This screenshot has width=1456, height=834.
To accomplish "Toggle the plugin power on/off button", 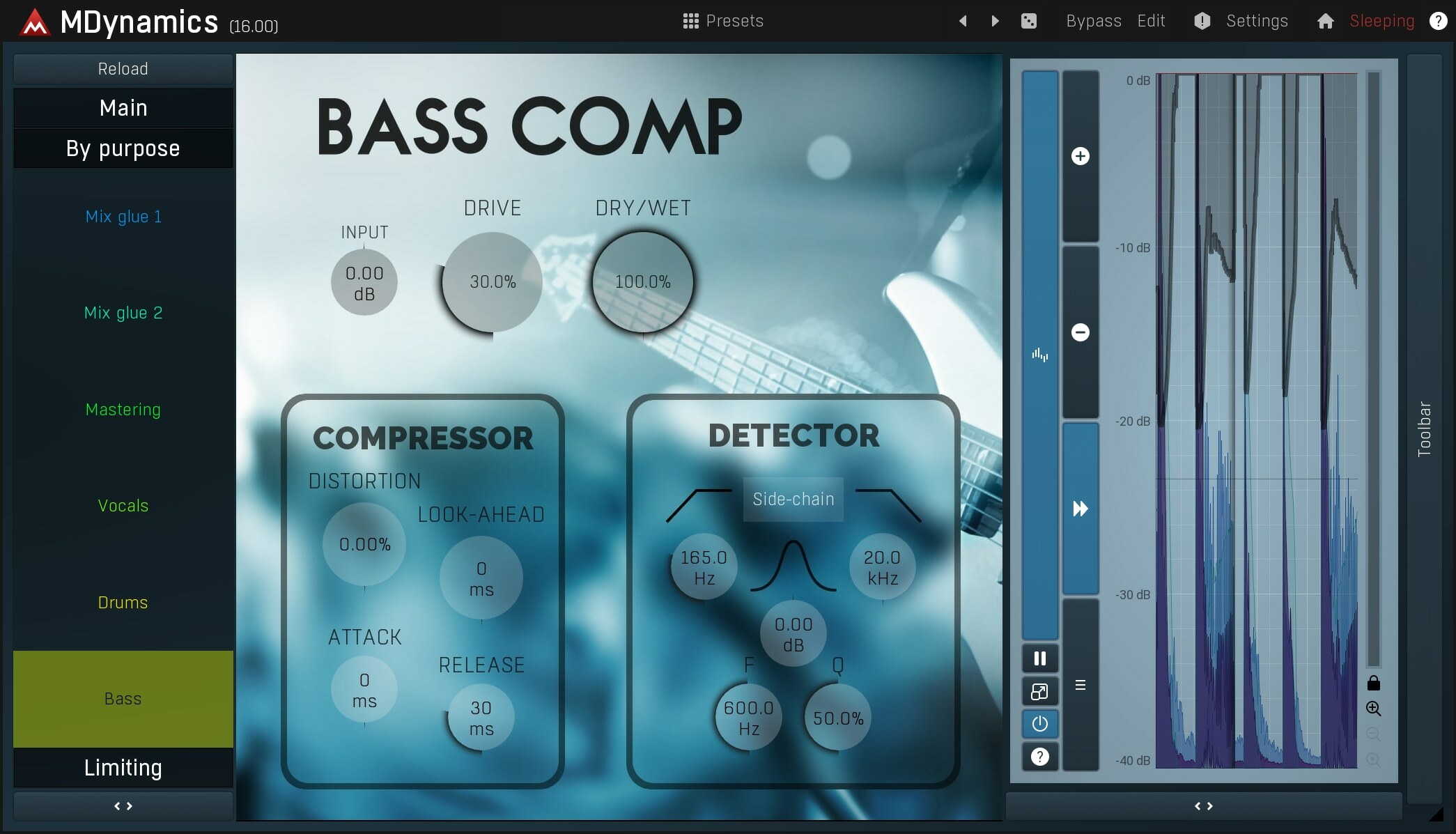I will pyautogui.click(x=1039, y=724).
